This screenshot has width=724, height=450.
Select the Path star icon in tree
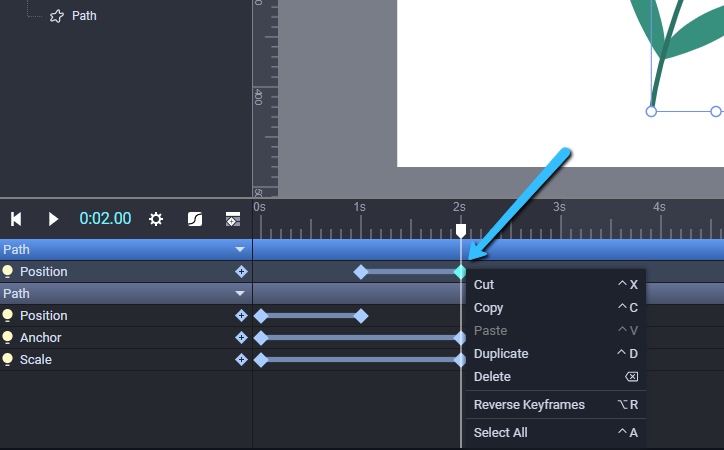57,16
